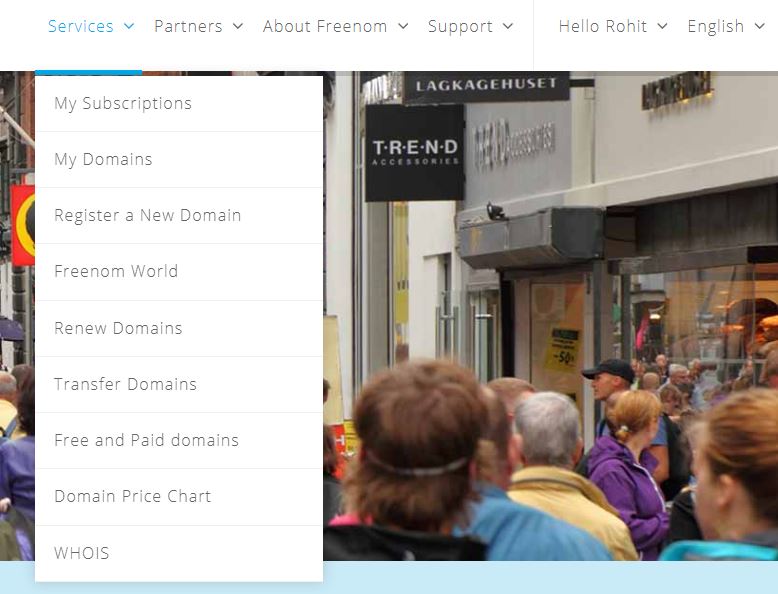Go to My Domains
The height and width of the screenshot is (594, 778).
tap(179, 160)
